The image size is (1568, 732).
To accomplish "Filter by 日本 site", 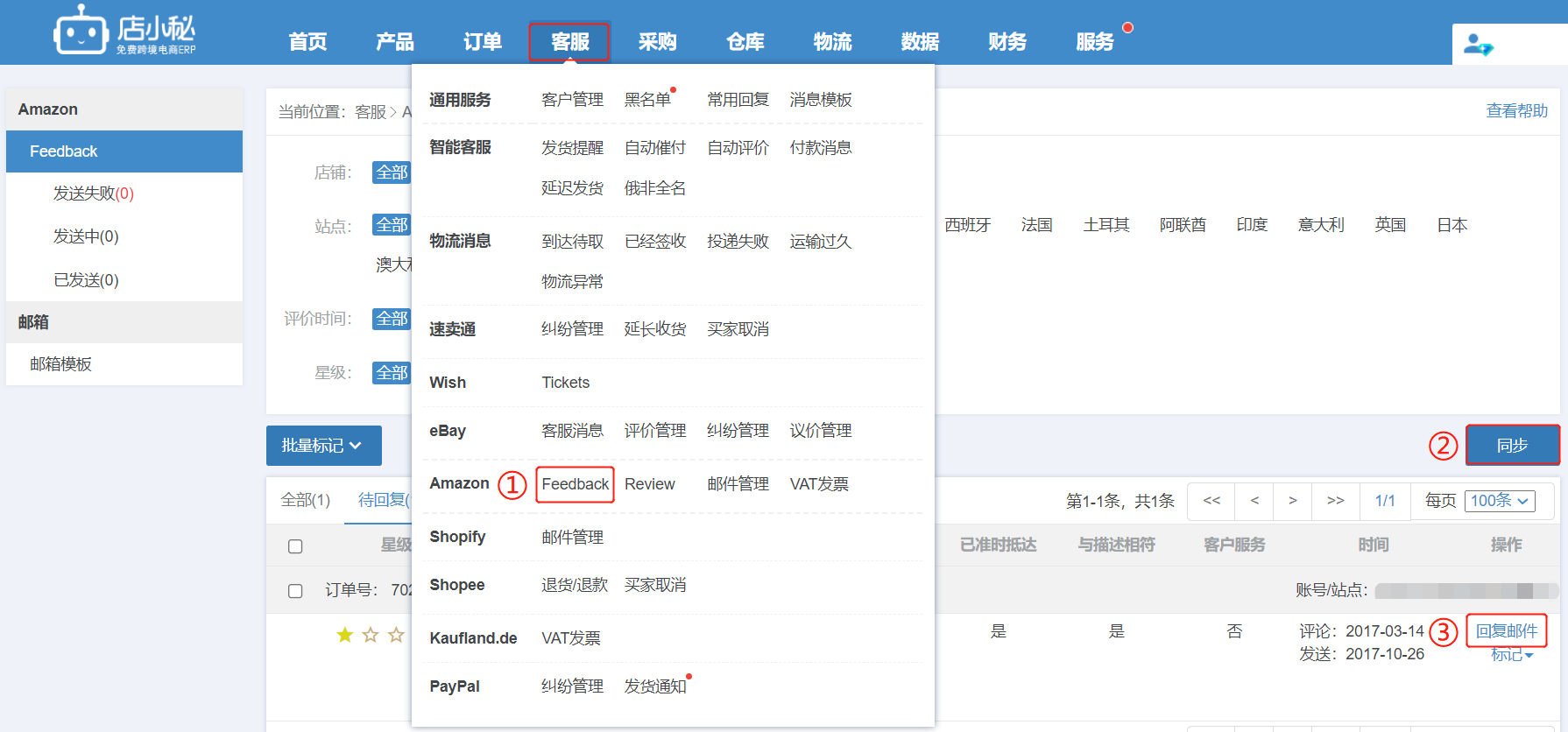I will pos(1452,225).
